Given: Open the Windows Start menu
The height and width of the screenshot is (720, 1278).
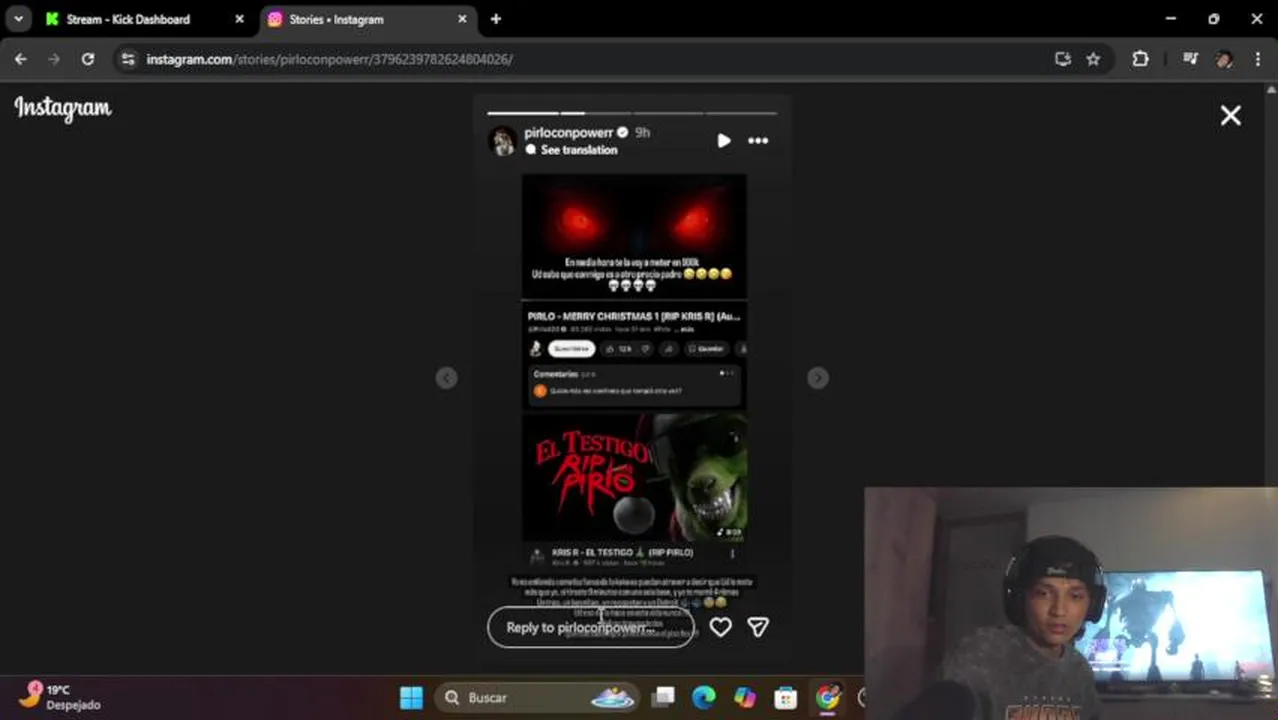Looking at the screenshot, I should click(411, 698).
